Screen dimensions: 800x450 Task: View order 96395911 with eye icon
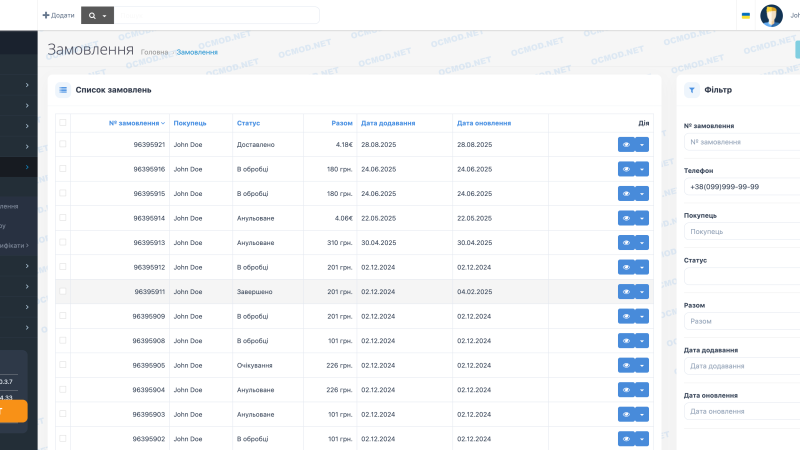[x=626, y=291]
